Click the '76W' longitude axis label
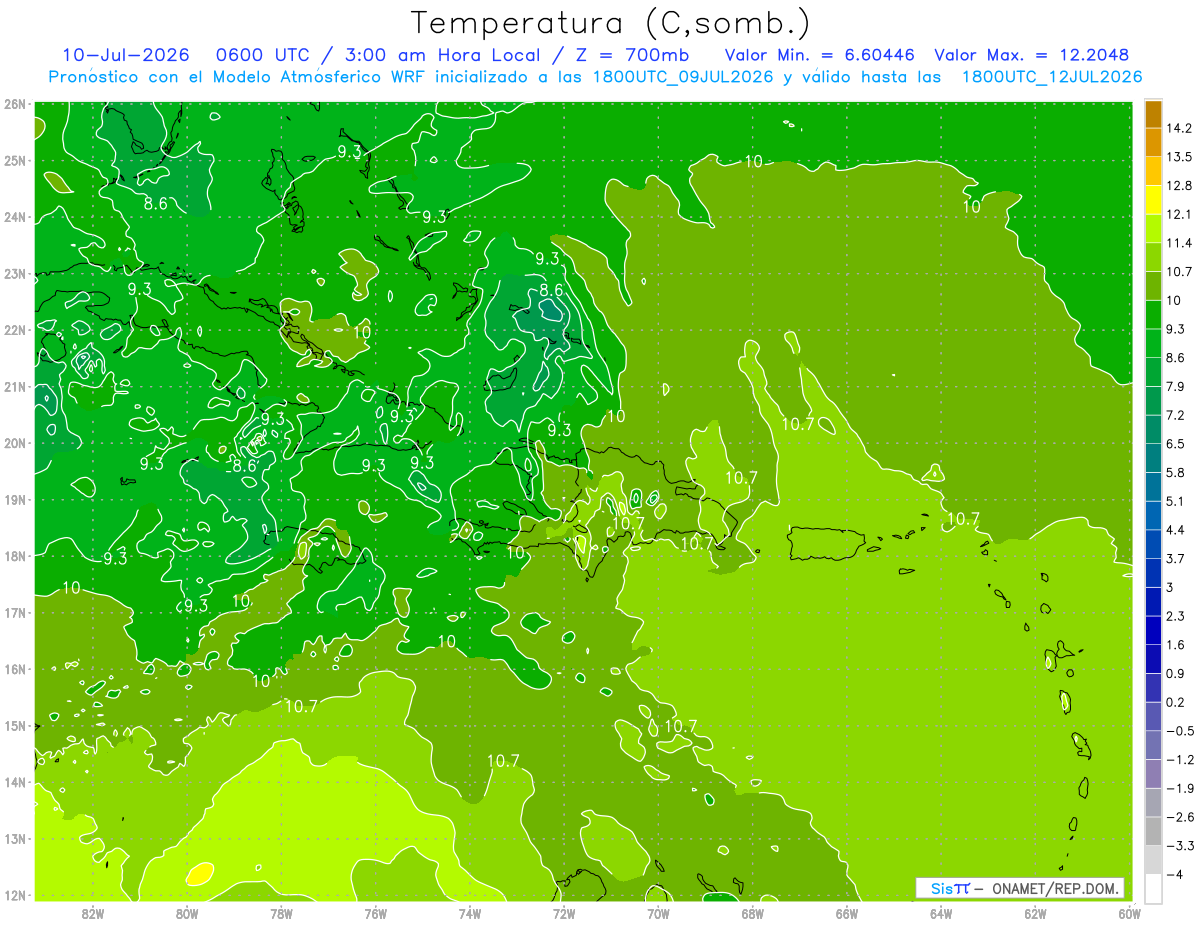Image resolution: width=1200 pixels, height=927 pixels. coord(375,913)
